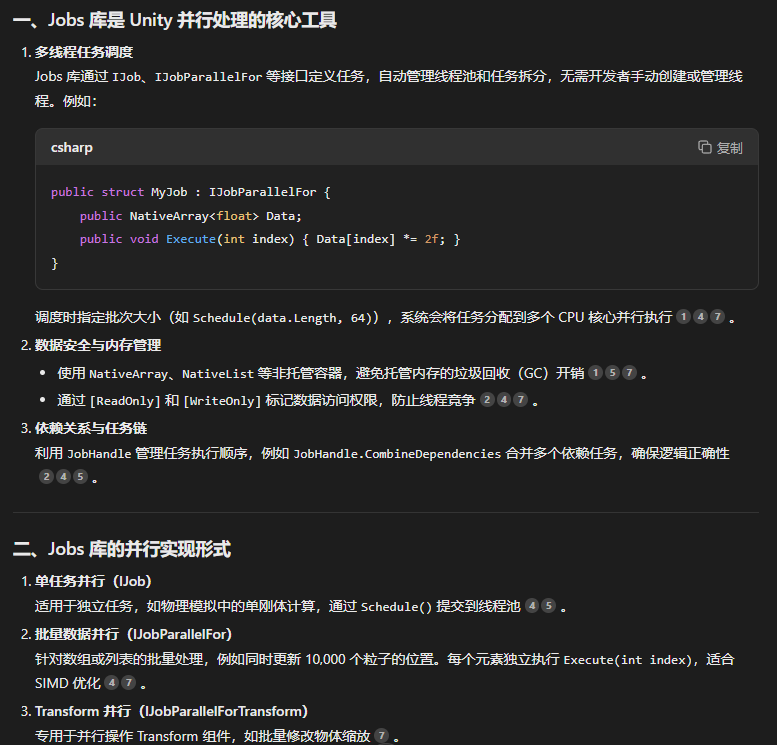
Task: Click inline code Execute(int index) in 批量数据并行 paragraph
Action: coord(628,660)
